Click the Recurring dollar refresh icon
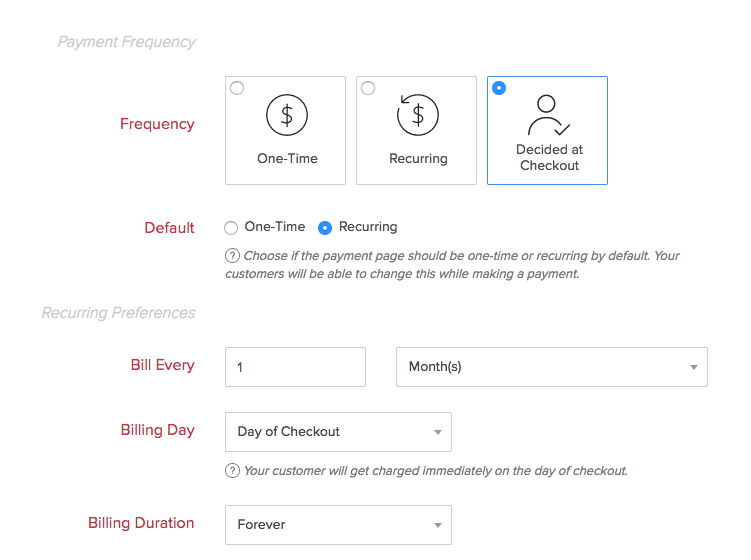Image resolution: width=751 pixels, height=560 pixels. 418,115
